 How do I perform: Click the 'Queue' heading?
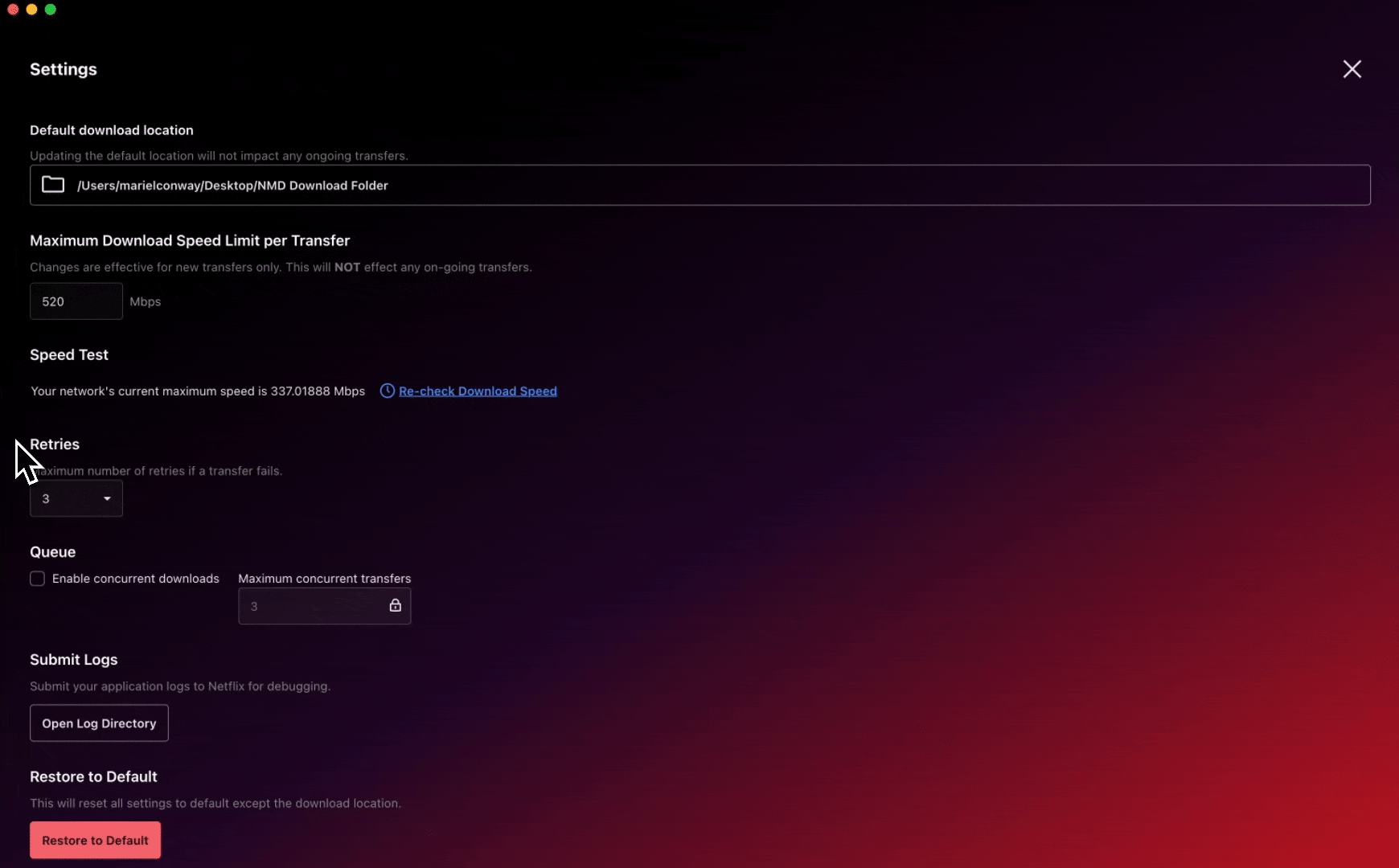53,552
